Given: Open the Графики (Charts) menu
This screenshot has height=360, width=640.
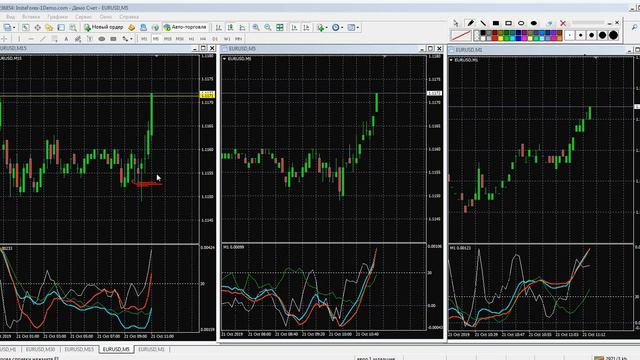Looking at the screenshot, I should (x=58, y=17).
